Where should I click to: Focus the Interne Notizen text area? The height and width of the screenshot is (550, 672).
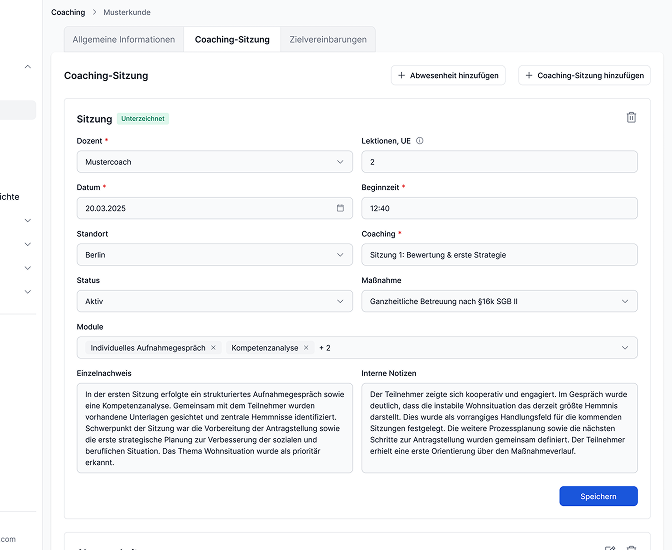[x=499, y=427]
